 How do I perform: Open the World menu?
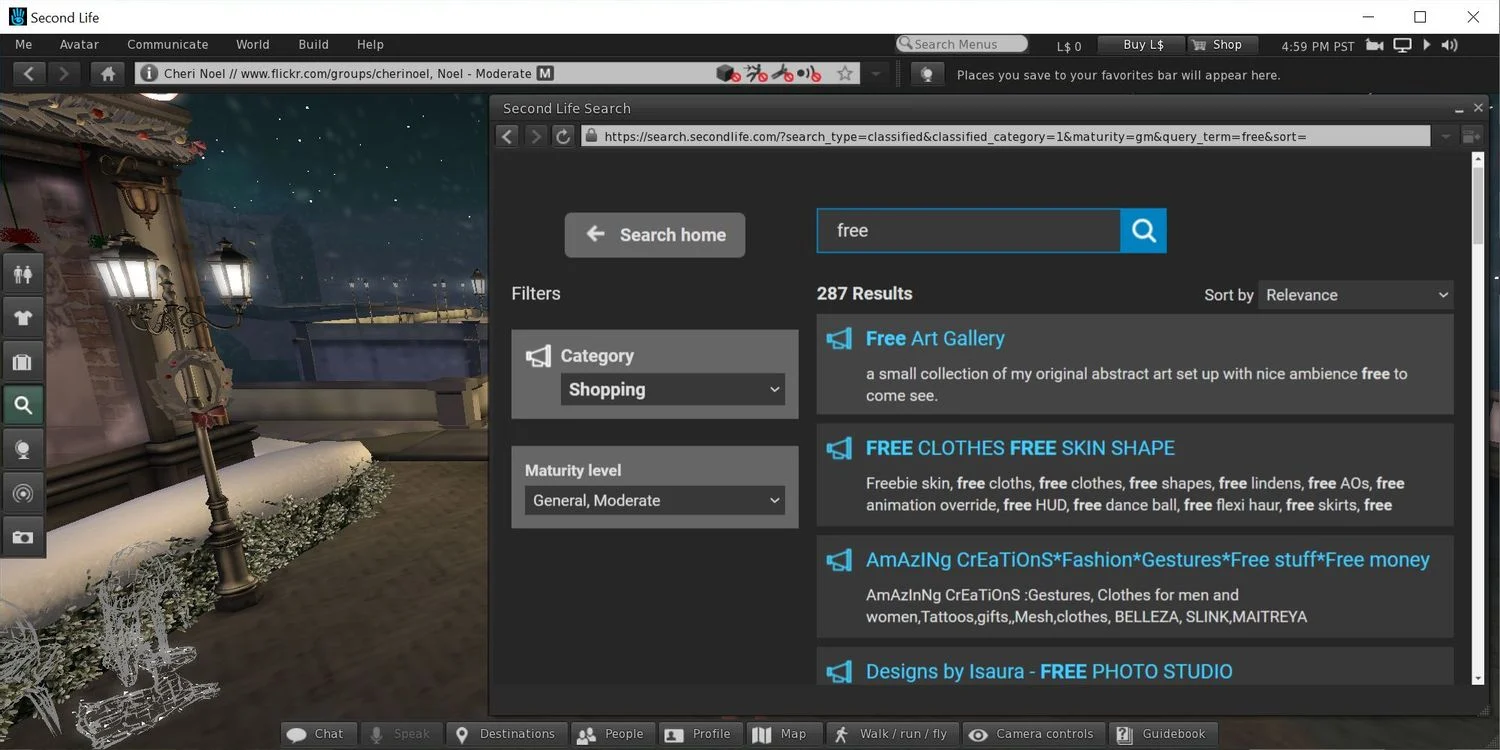point(253,45)
